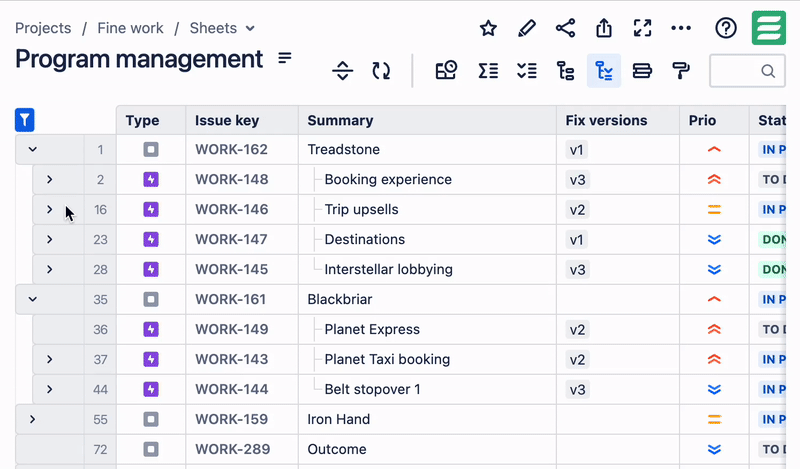
Task: Click the search magnifier icon
Action: pyautogui.click(x=768, y=71)
